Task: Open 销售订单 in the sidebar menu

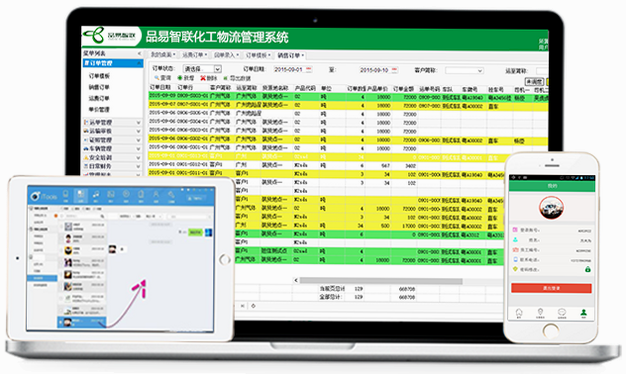Action: click(x=99, y=87)
